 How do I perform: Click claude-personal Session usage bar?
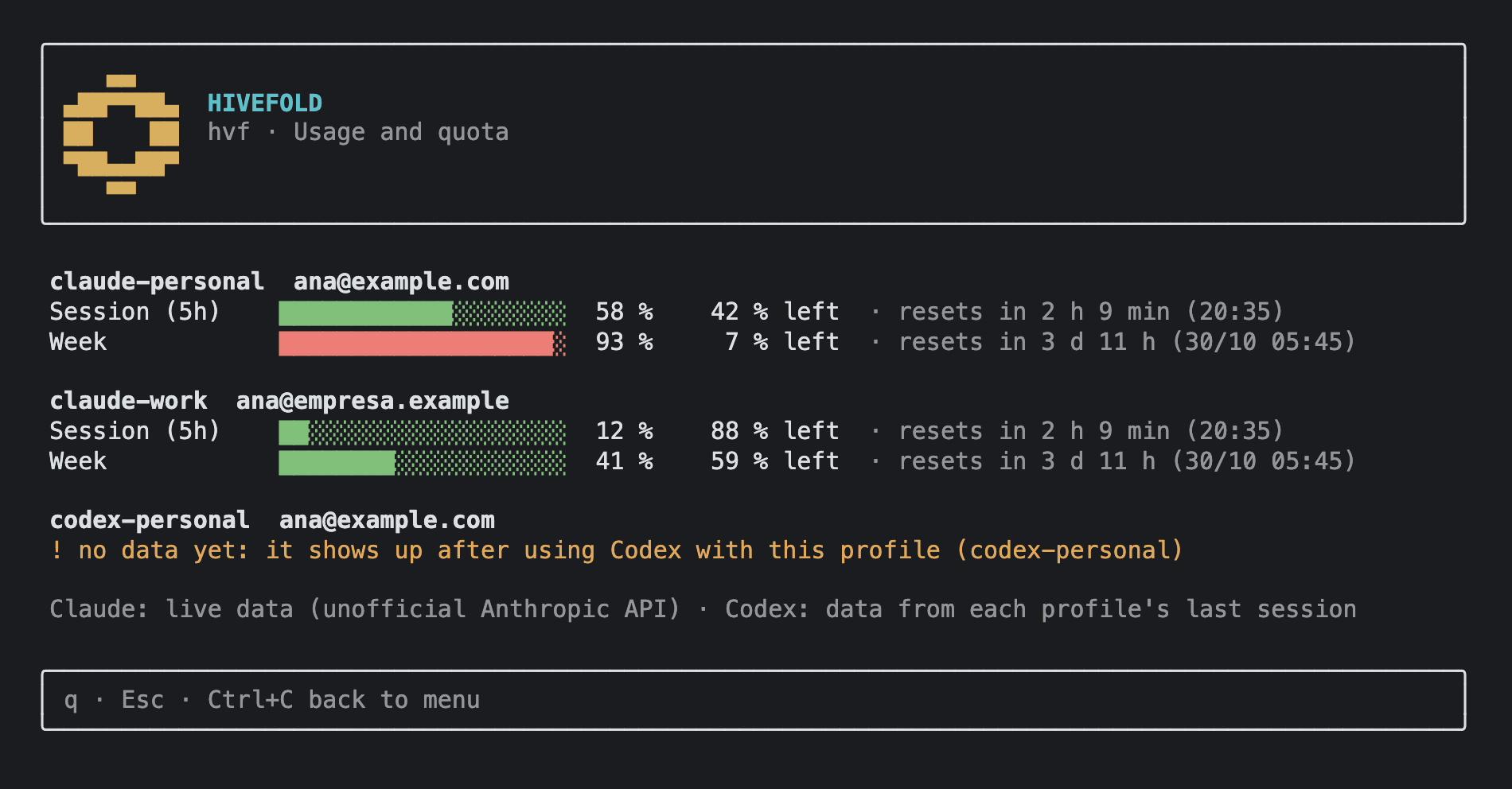(x=423, y=313)
